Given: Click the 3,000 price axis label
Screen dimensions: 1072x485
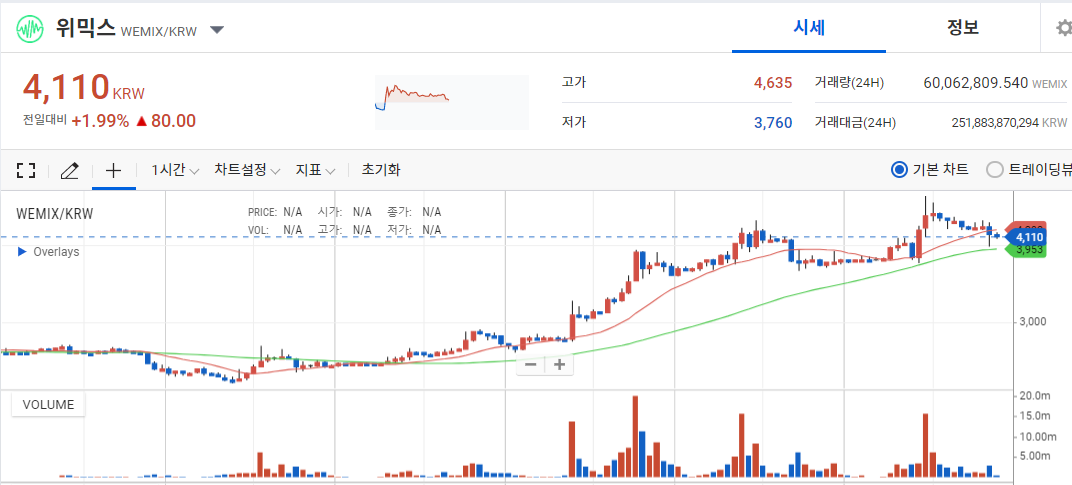Looking at the screenshot, I should 1033,322.
